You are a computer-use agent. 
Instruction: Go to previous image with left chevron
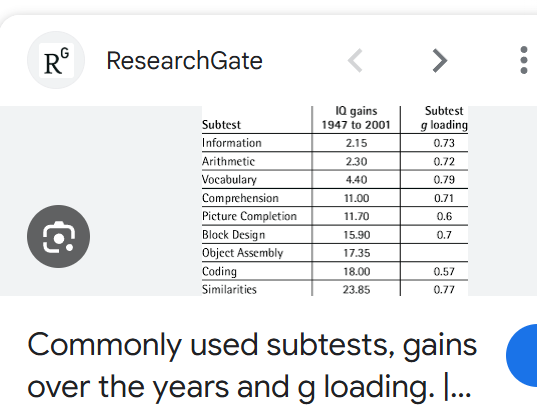pyautogui.click(x=355, y=61)
